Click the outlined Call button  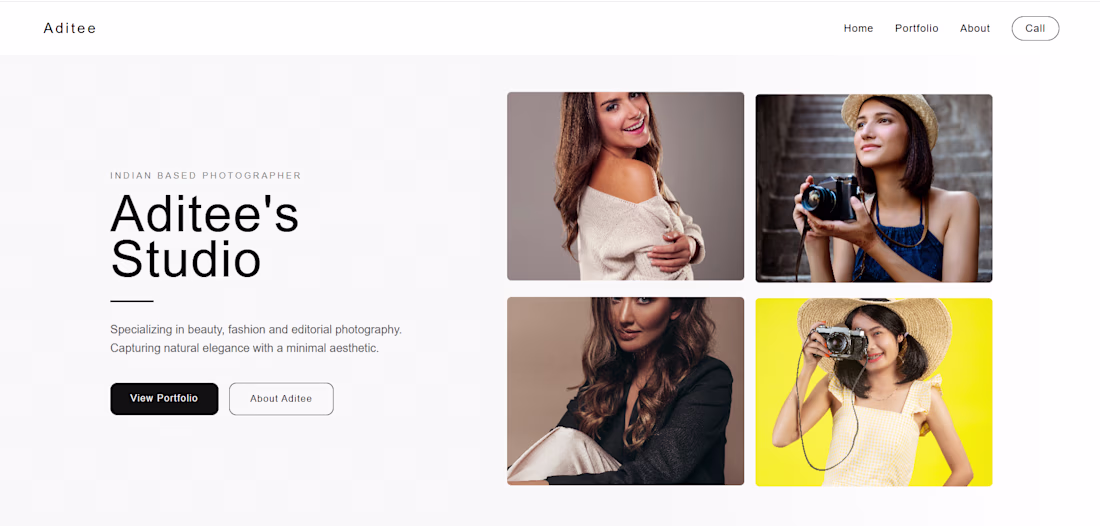(1035, 29)
